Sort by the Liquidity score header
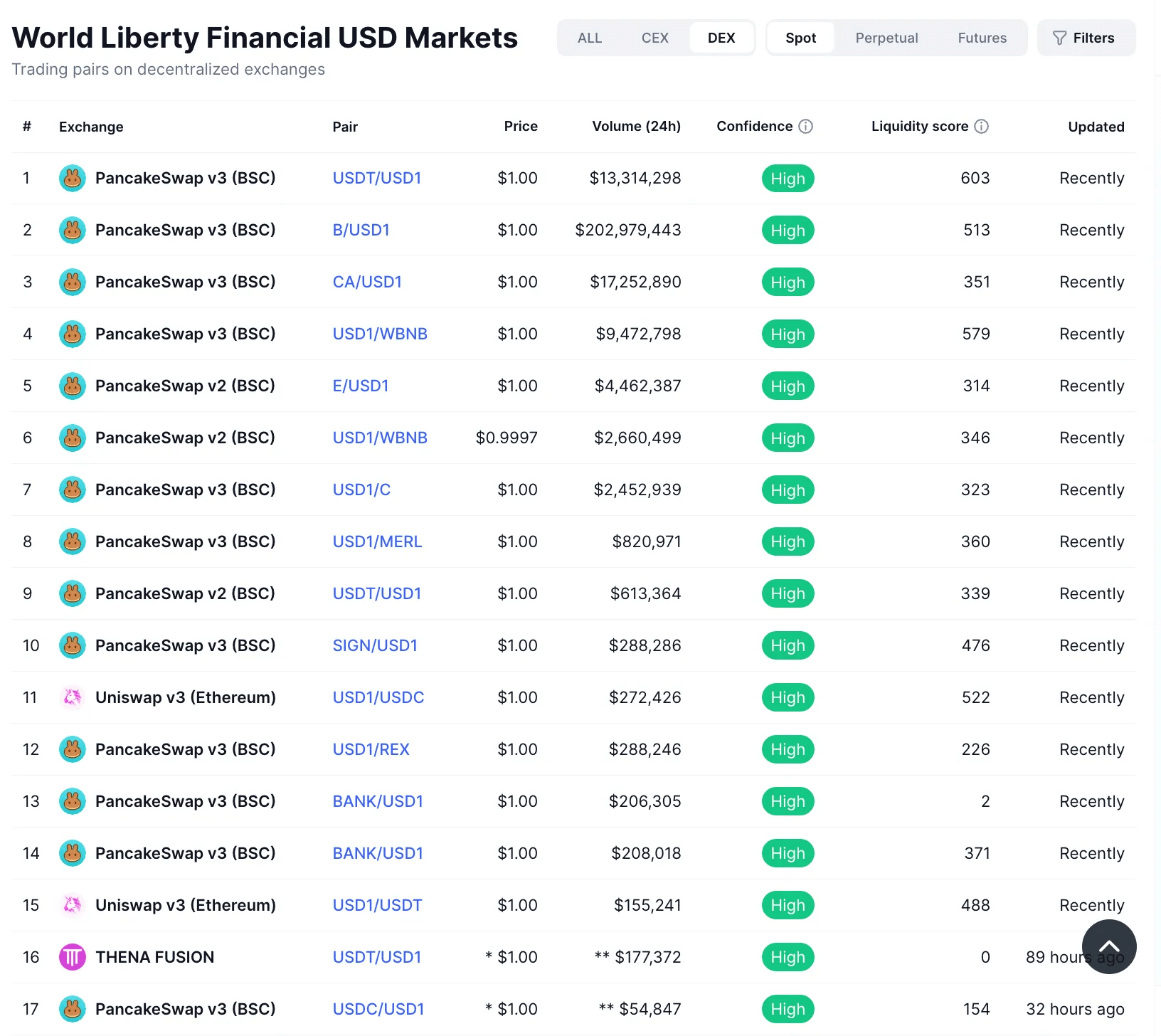The image size is (1161, 1036). 919,126
